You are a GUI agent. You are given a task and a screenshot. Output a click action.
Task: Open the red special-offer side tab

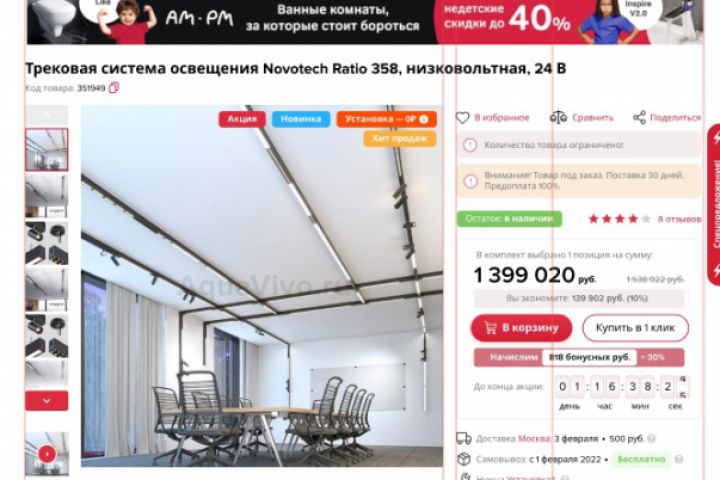click(x=714, y=204)
